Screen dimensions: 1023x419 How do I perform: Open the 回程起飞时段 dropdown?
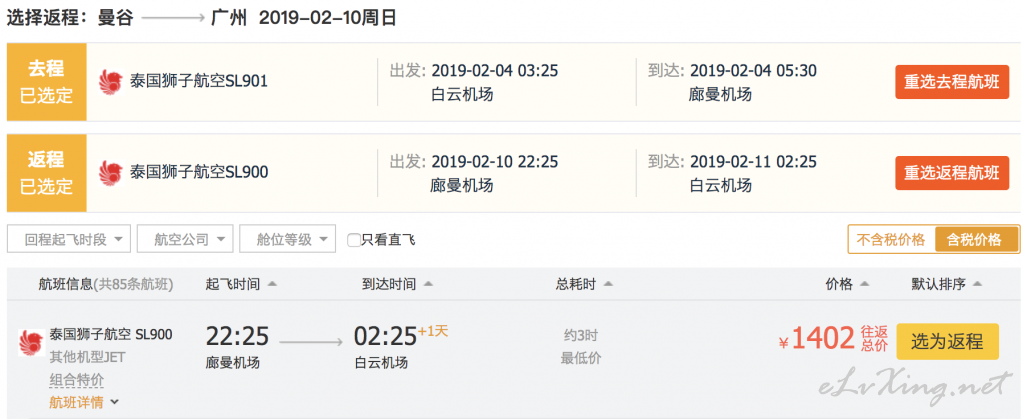pos(69,239)
